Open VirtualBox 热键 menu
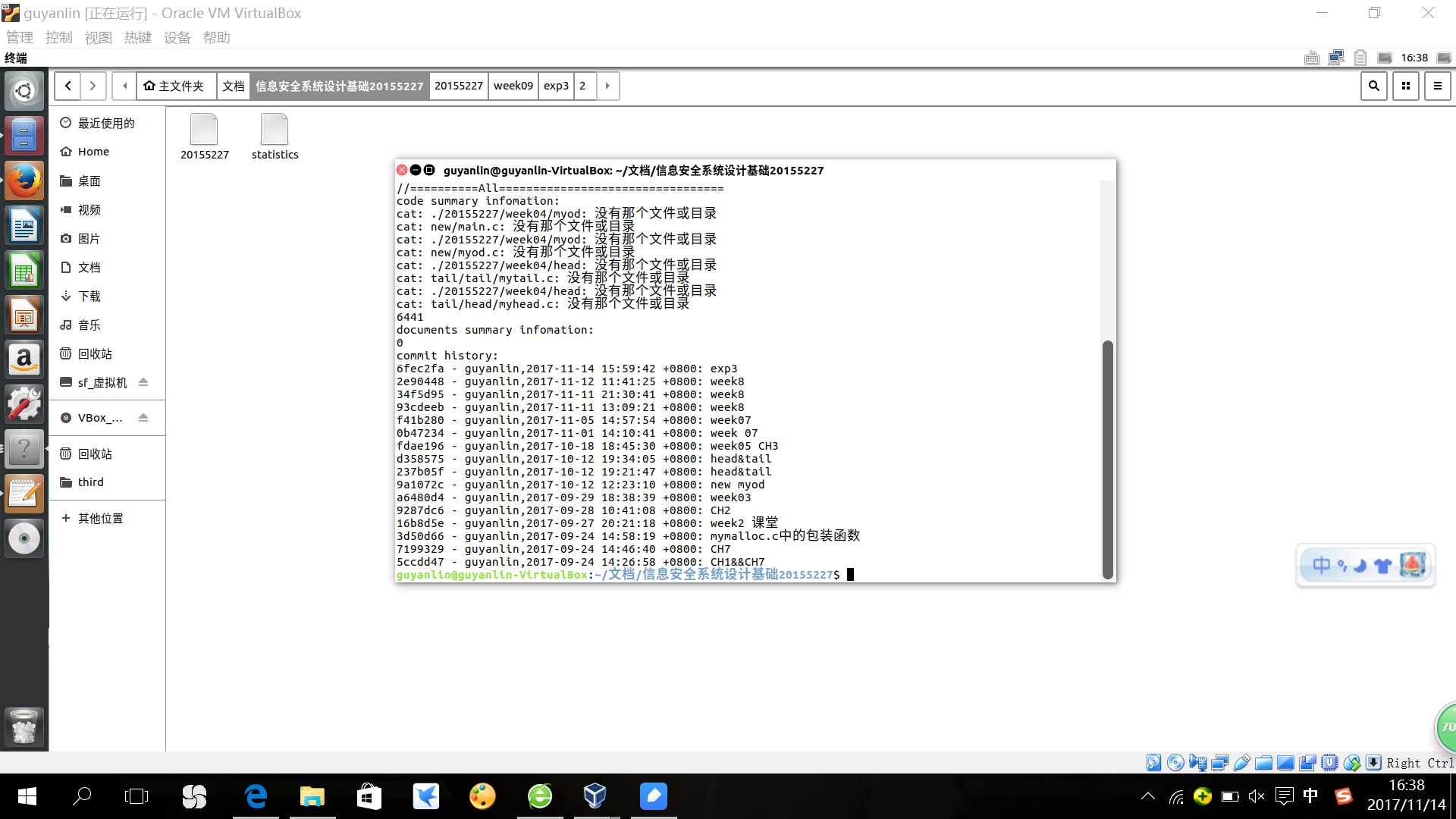This screenshot has width=1456, height=819. pos(137,37)
